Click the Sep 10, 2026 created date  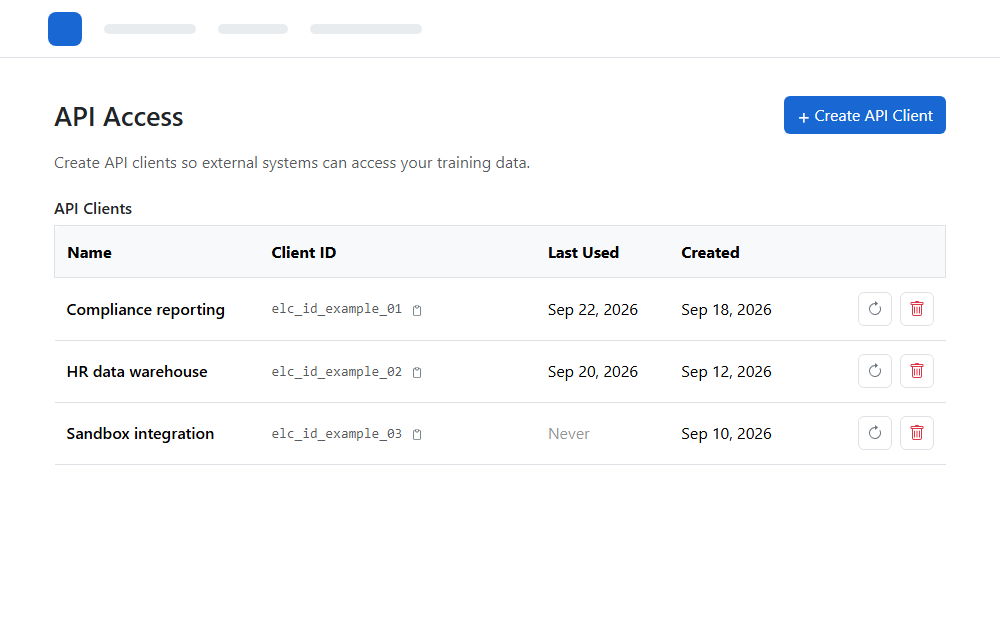coord(726,433)
